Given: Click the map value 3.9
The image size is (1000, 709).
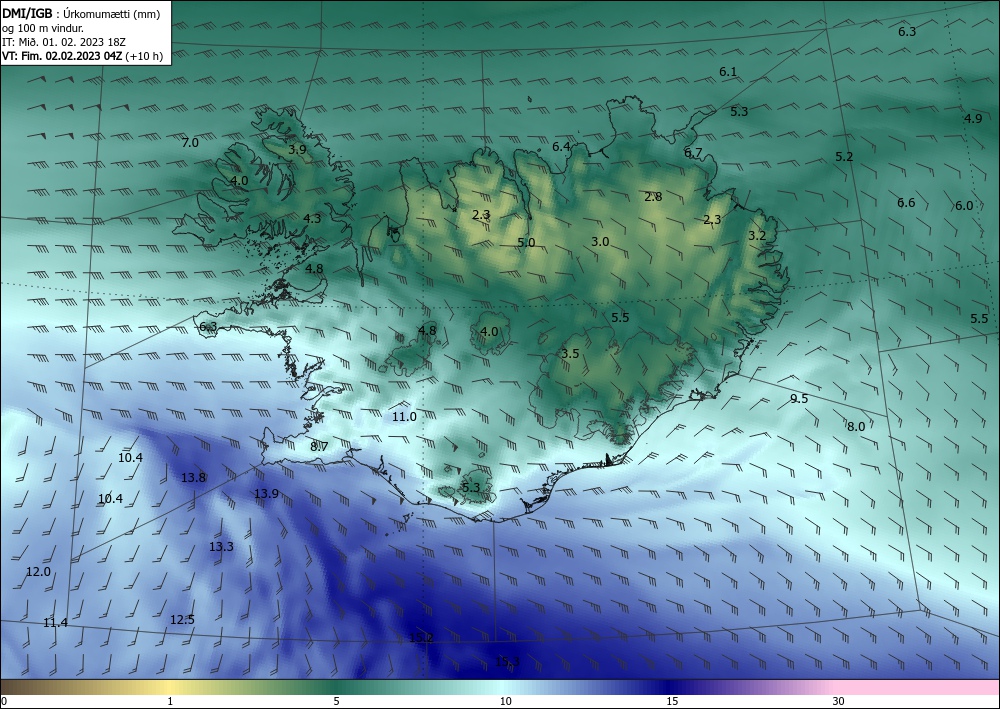Looking at the screenshot, I should (x=297, y=150).
